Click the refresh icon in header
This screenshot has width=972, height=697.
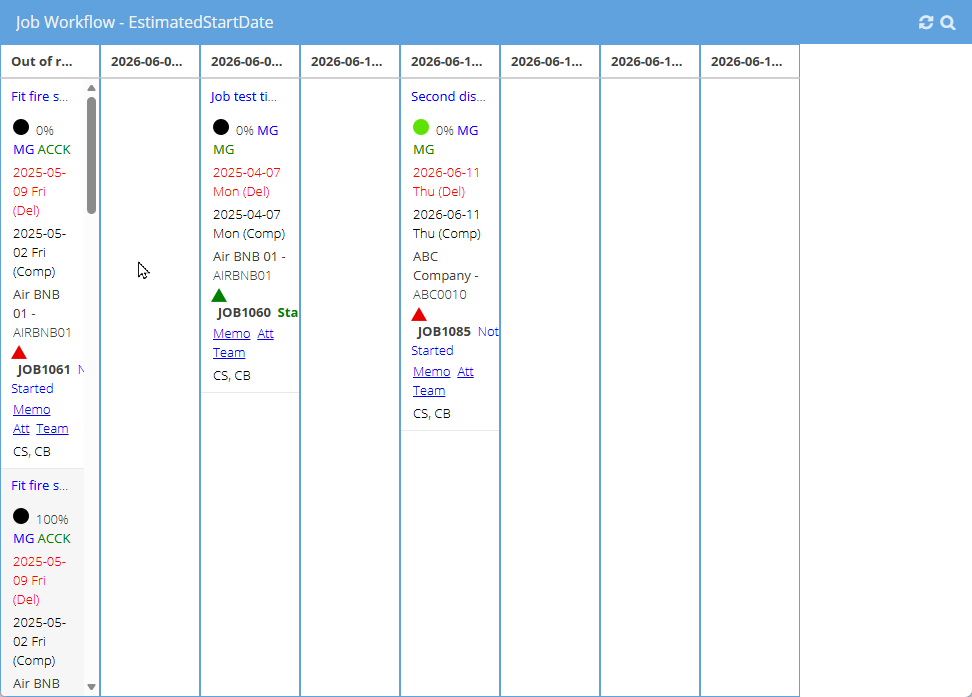point(926,22)
